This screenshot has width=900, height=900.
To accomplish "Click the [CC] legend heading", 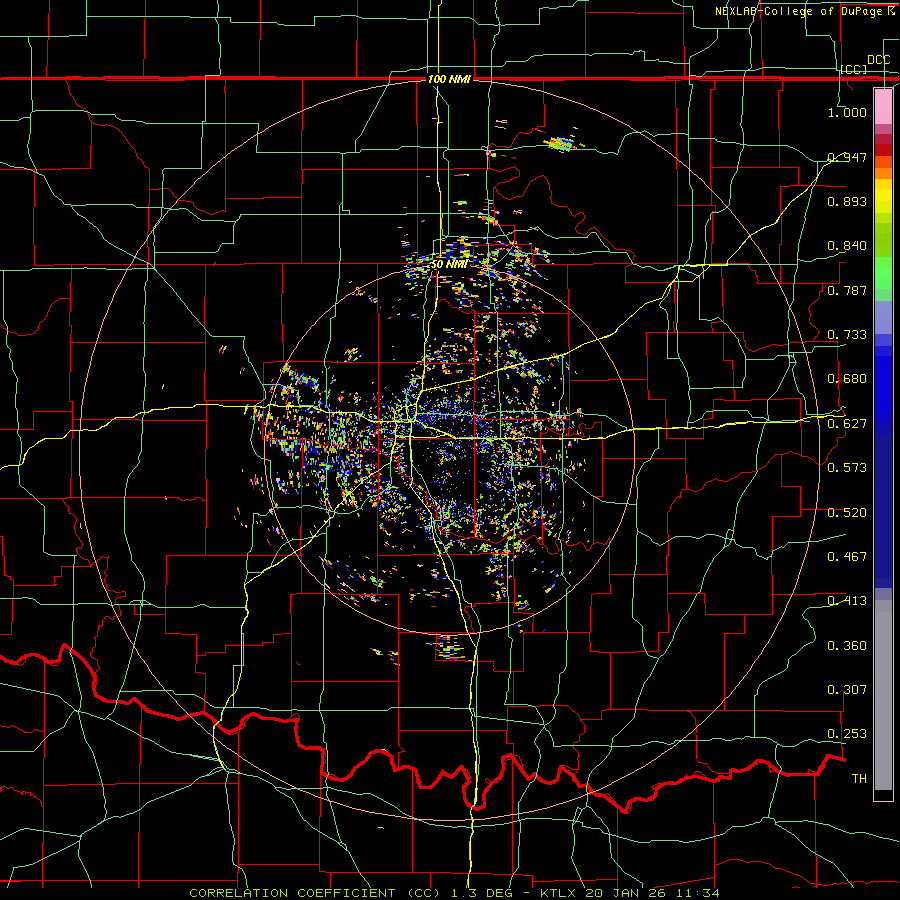I will coord(854,69).
